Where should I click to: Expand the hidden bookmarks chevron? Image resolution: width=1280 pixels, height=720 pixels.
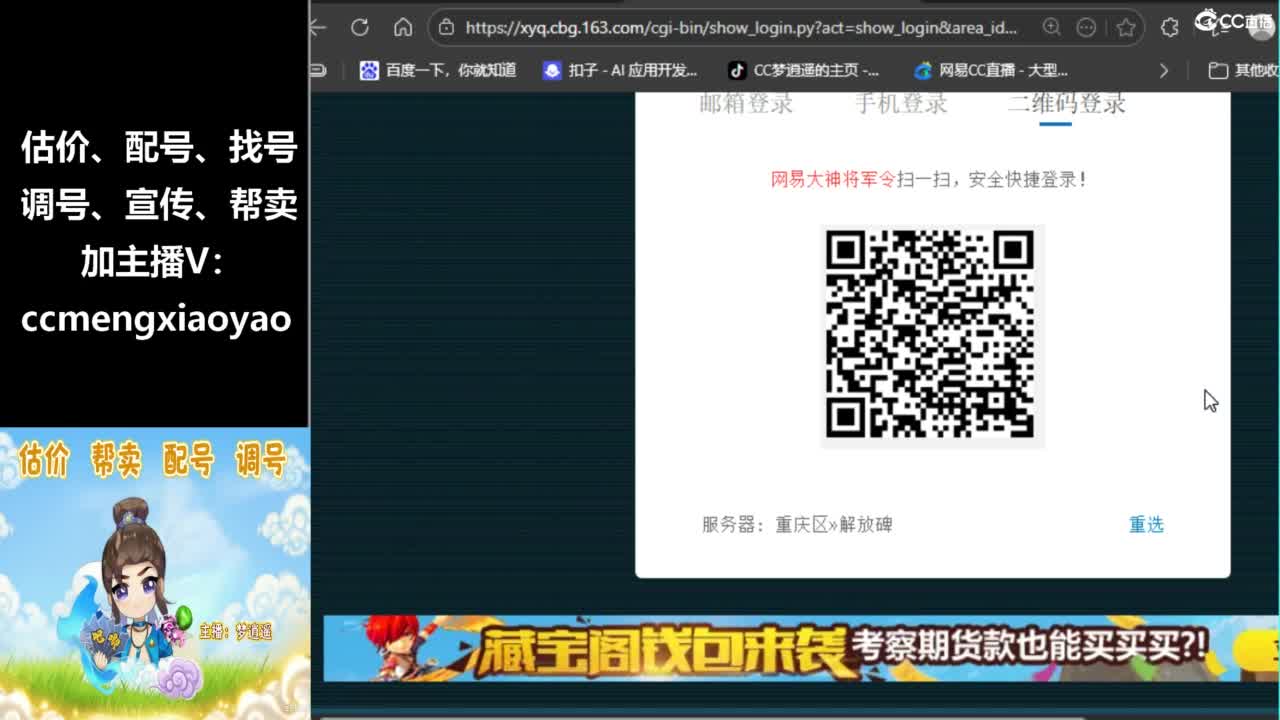1163,70
